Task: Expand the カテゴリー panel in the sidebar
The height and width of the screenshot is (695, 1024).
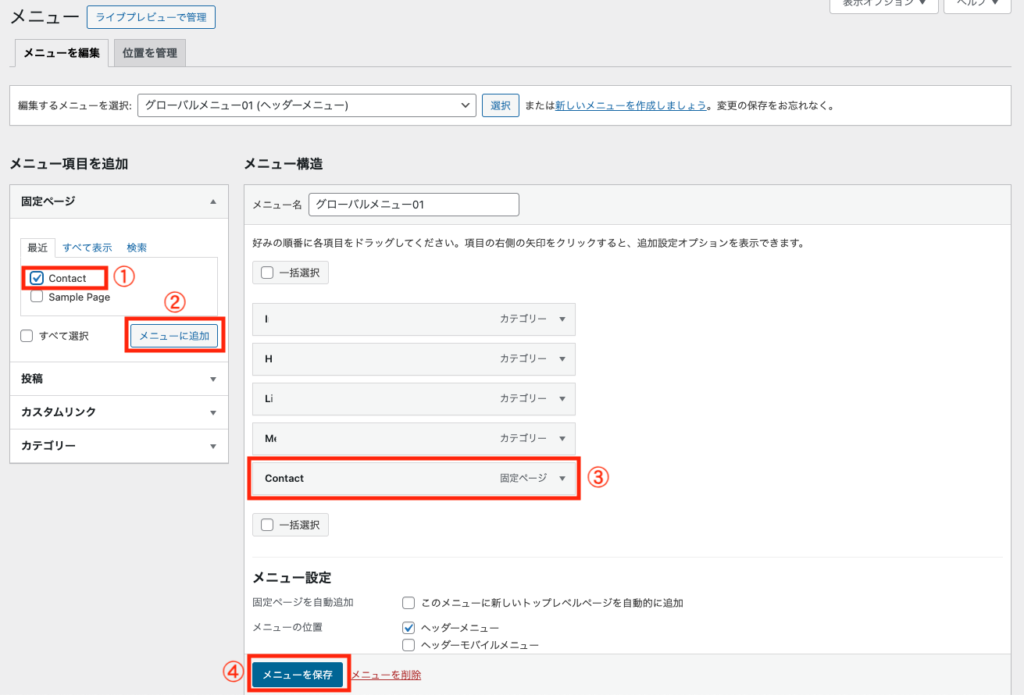Action: point(213,446)
